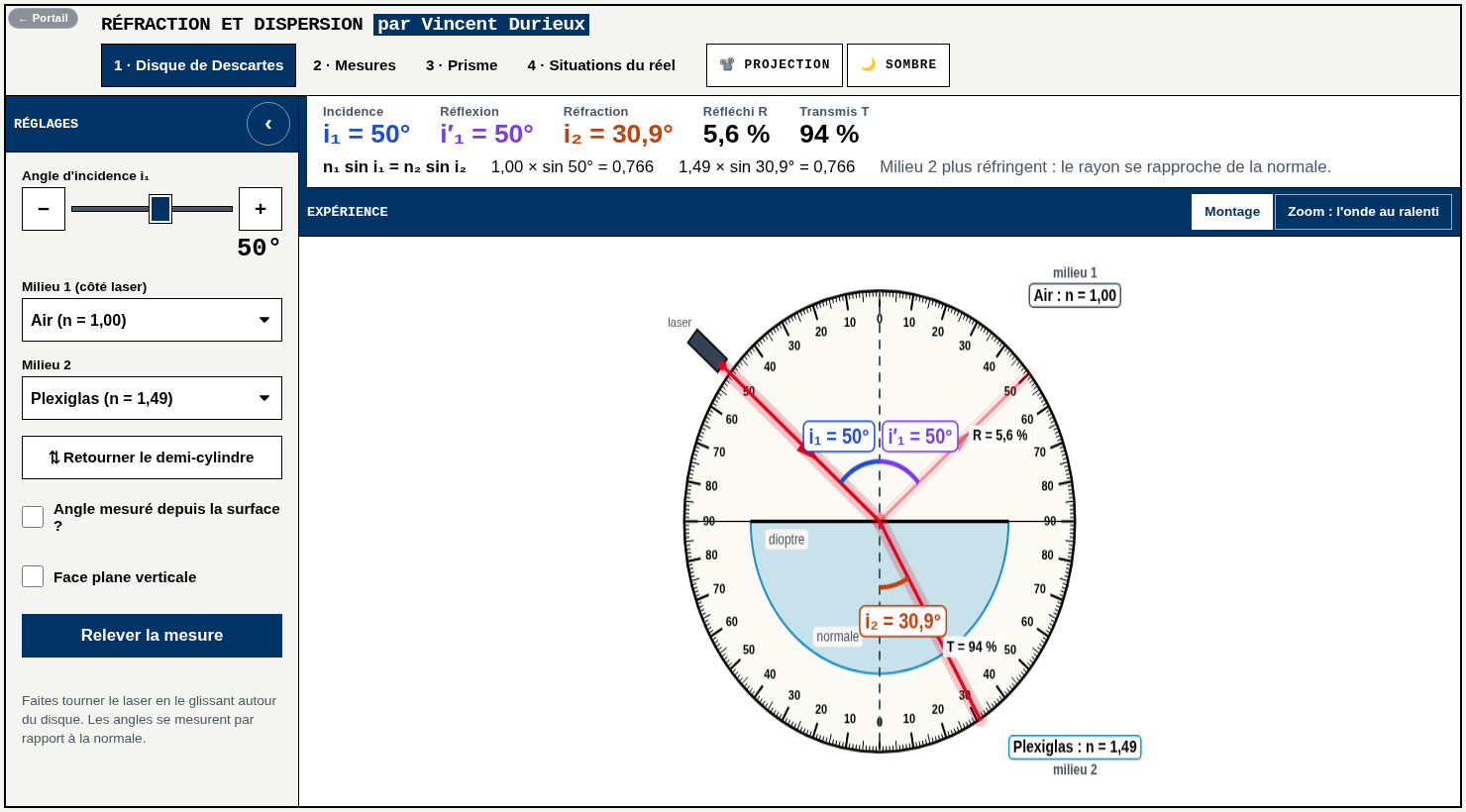Enable the 'Face plane verticale' checkbox
The height and width of the screenshot is (812, 1466).
(x=33, y=576)
